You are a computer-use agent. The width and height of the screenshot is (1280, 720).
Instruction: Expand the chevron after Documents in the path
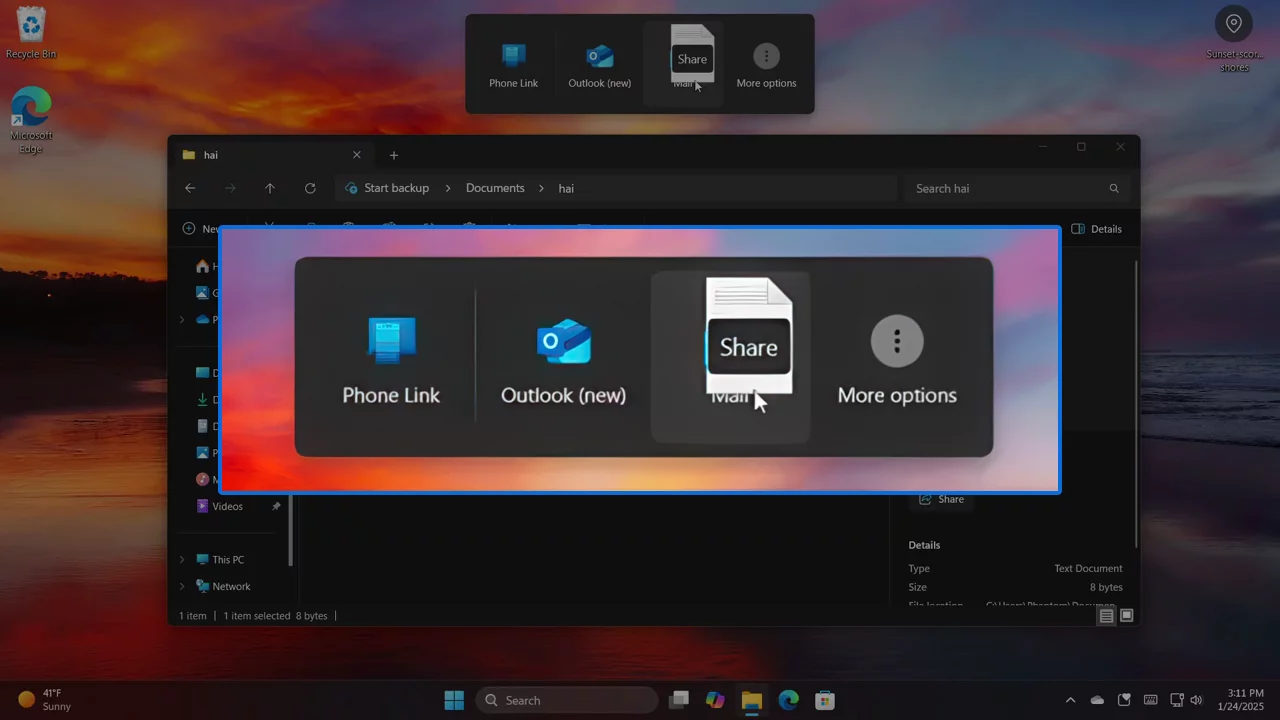click(541, 188)
